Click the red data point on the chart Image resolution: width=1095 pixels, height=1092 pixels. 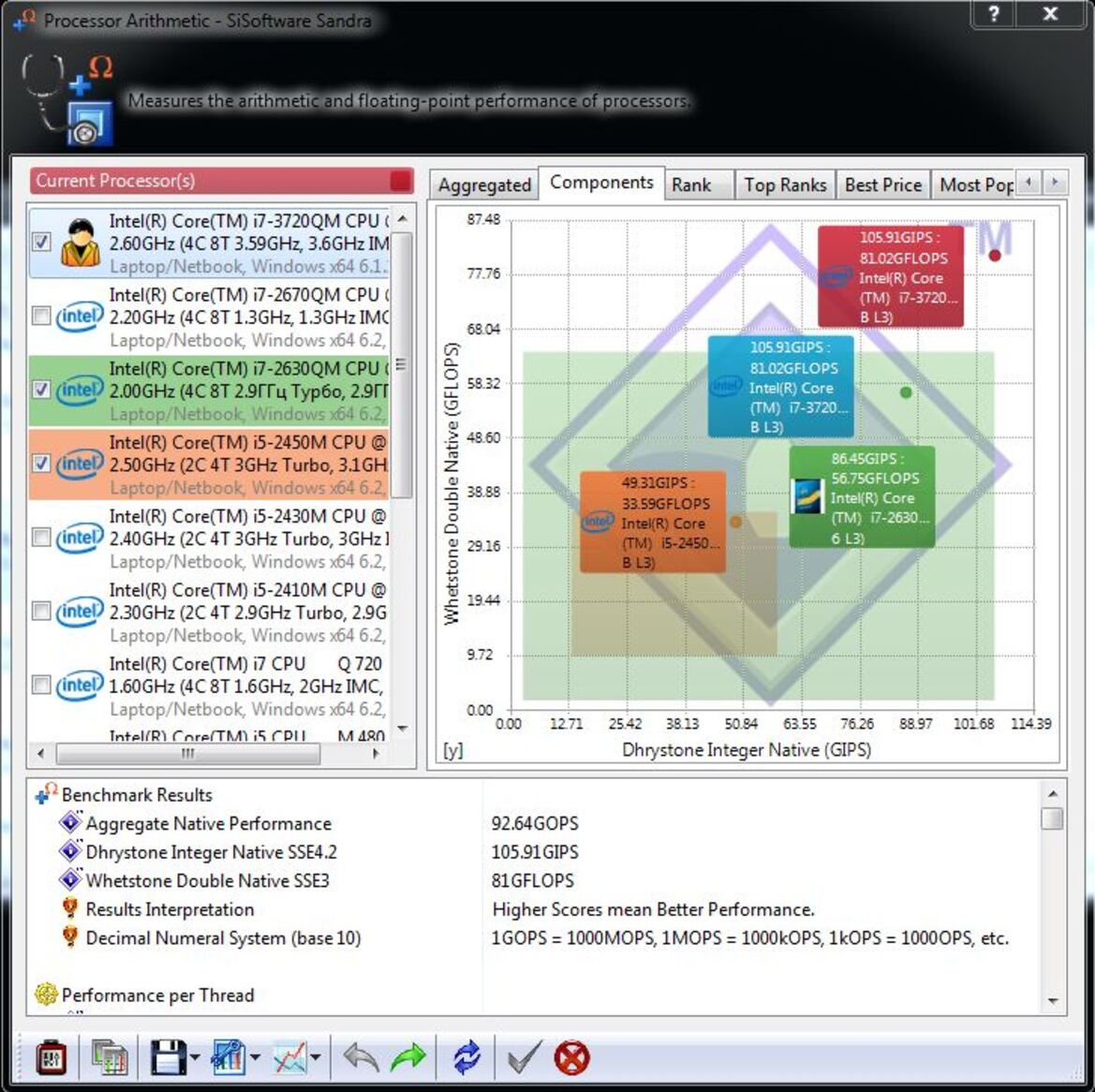995,256
